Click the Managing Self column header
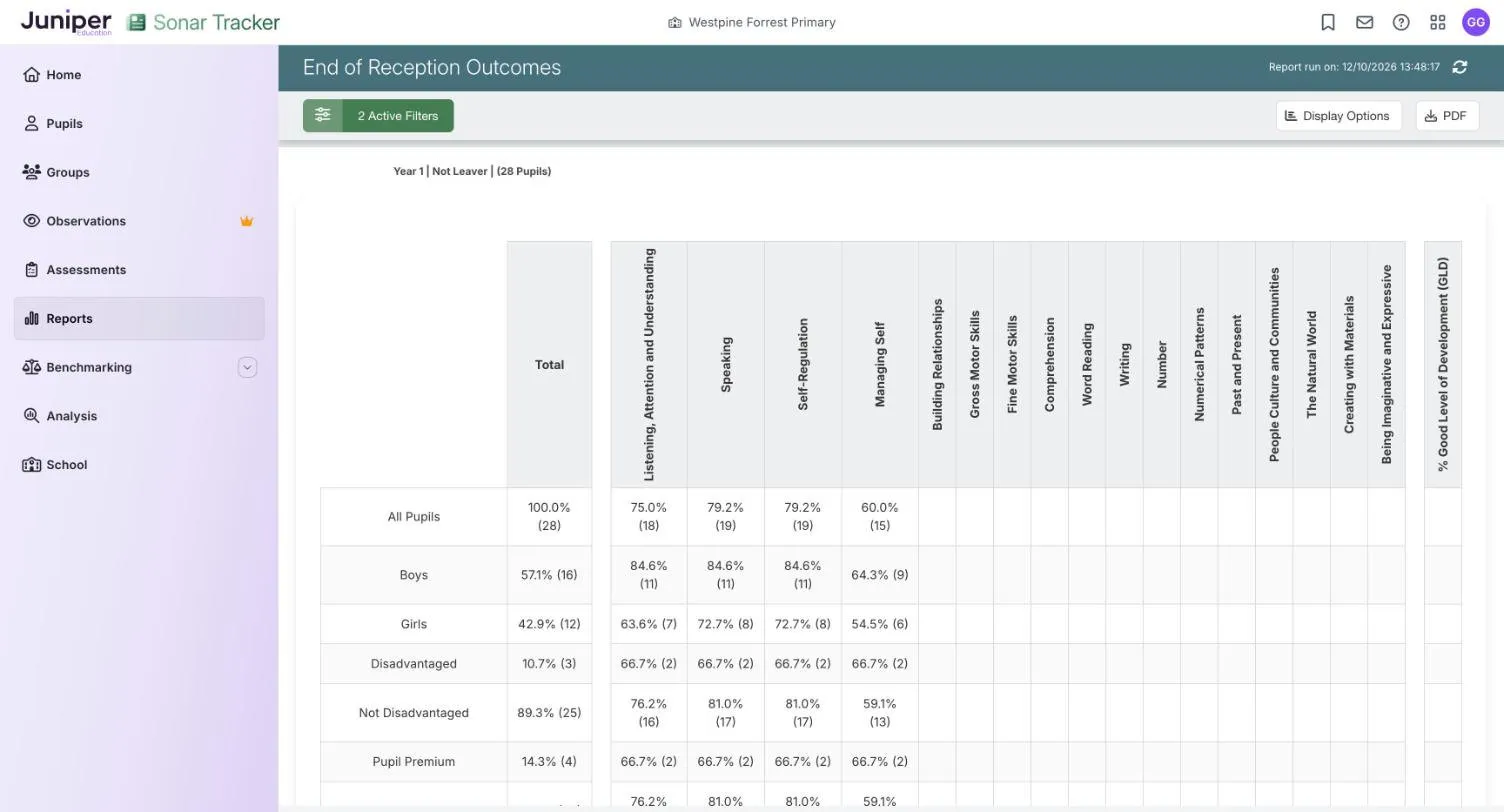This screenshot has width=1504, height=812. pos(880,365)
